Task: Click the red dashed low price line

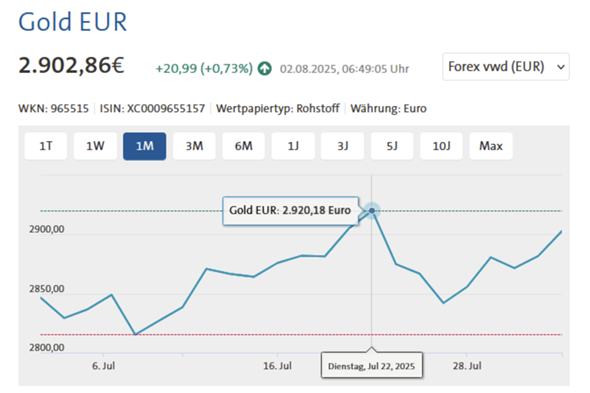Action: pos(301,334)
